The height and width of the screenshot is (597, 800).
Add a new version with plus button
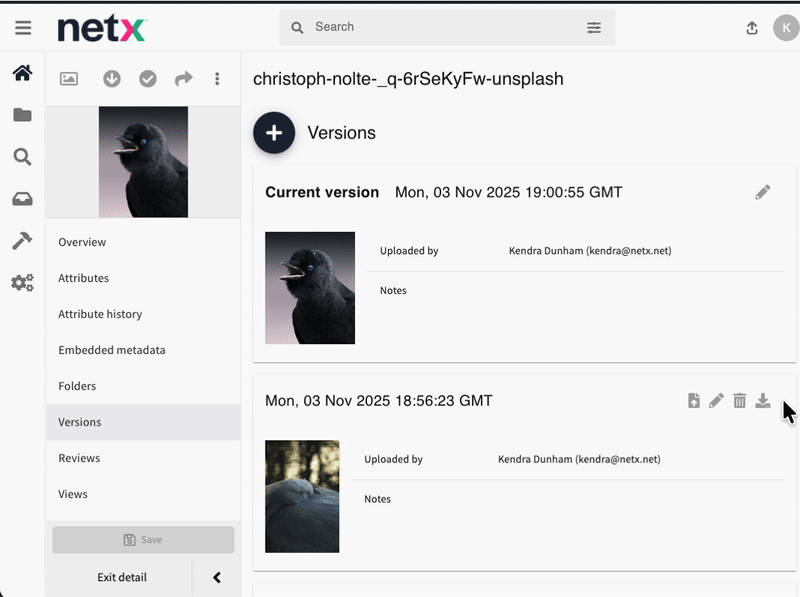point(274,133)
